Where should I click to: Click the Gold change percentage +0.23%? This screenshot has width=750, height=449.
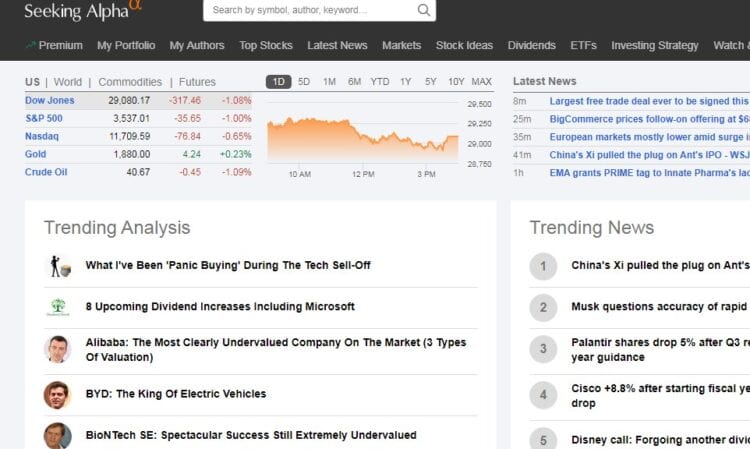(235, 154)
